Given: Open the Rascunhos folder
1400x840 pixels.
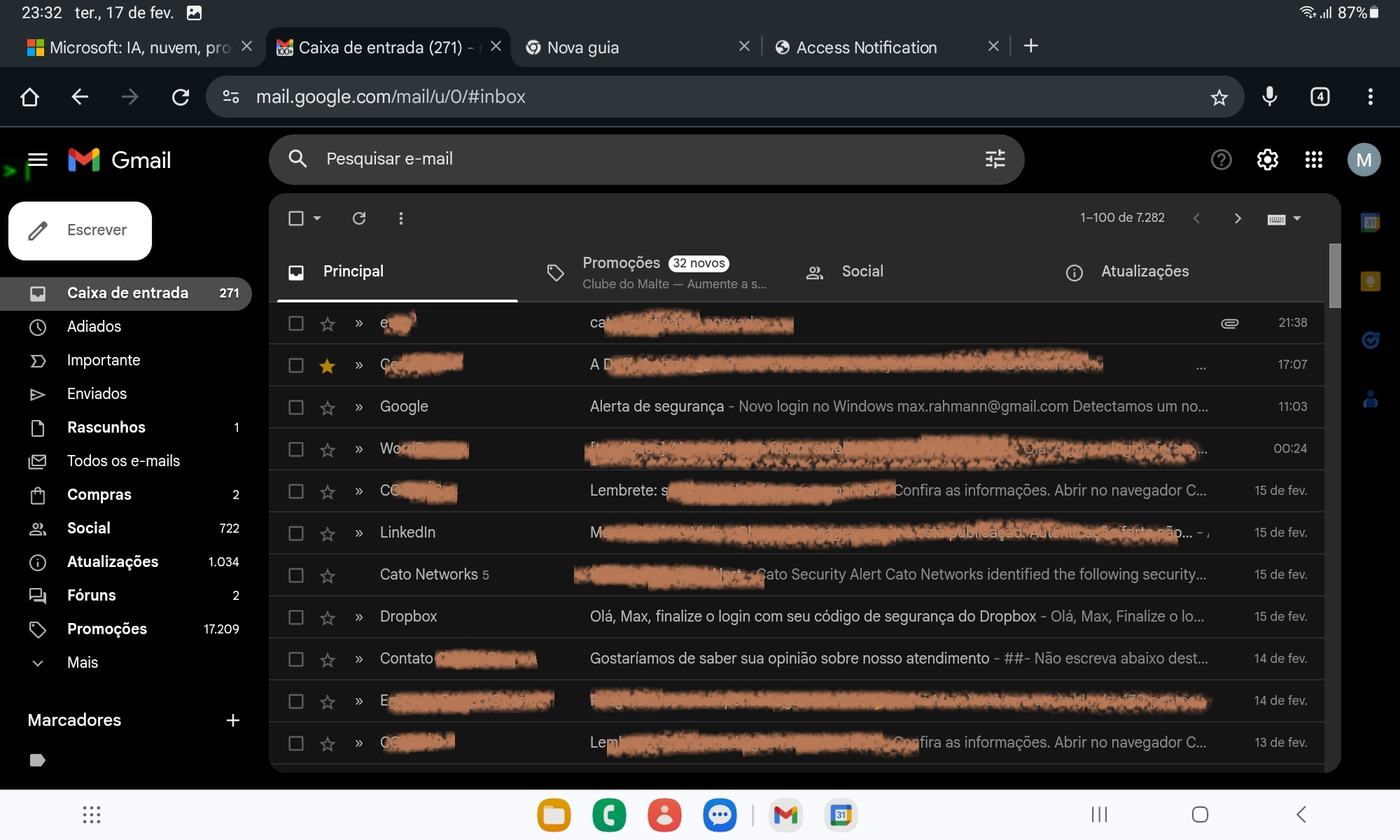Looking at the screenshot, I should (x=106, y=428).
